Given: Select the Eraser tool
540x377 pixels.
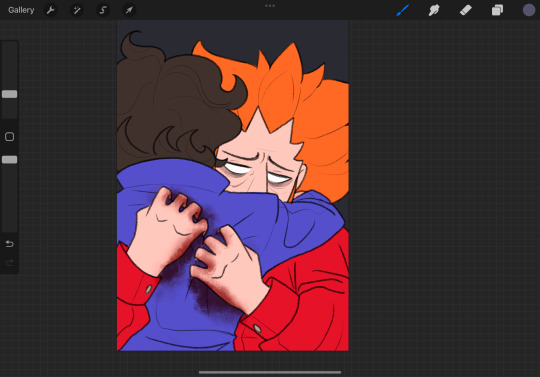Looking at the screenshot, I should coord(466,10).
